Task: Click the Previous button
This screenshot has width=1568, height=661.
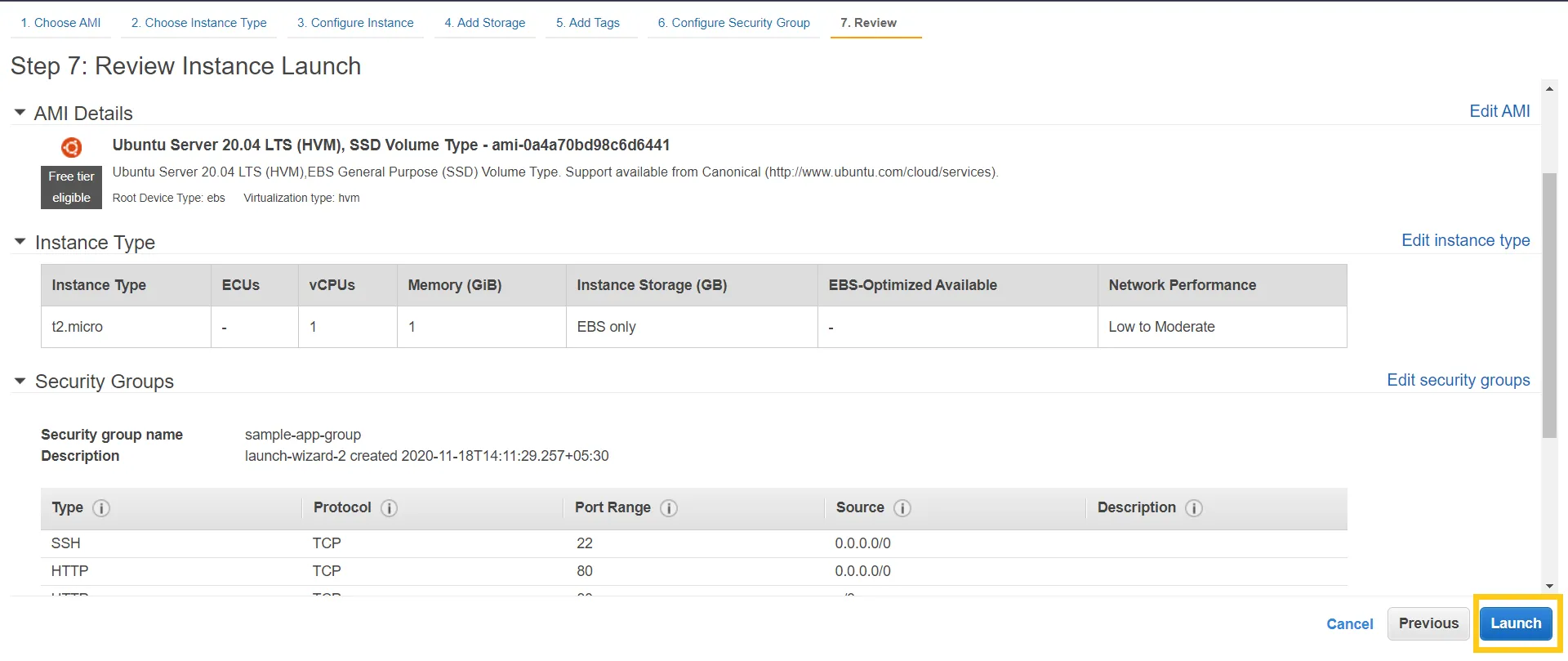Action: (x=1428, y=623)
